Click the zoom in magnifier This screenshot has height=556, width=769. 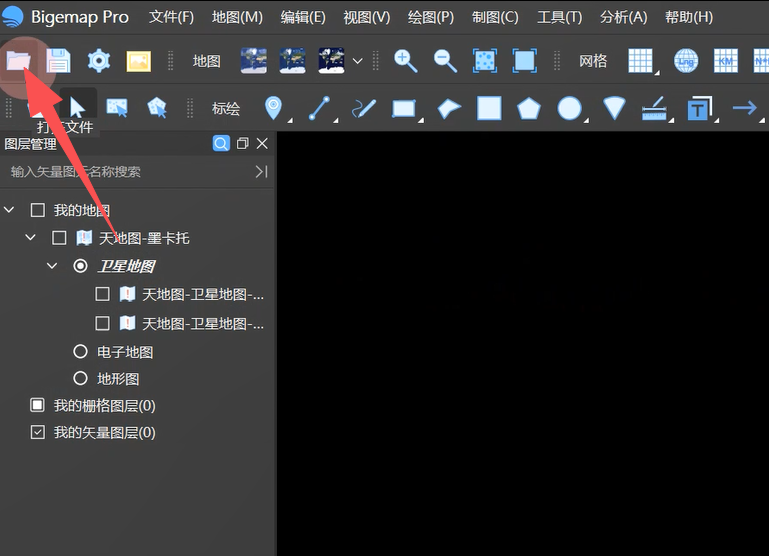(x=406, y=61)
